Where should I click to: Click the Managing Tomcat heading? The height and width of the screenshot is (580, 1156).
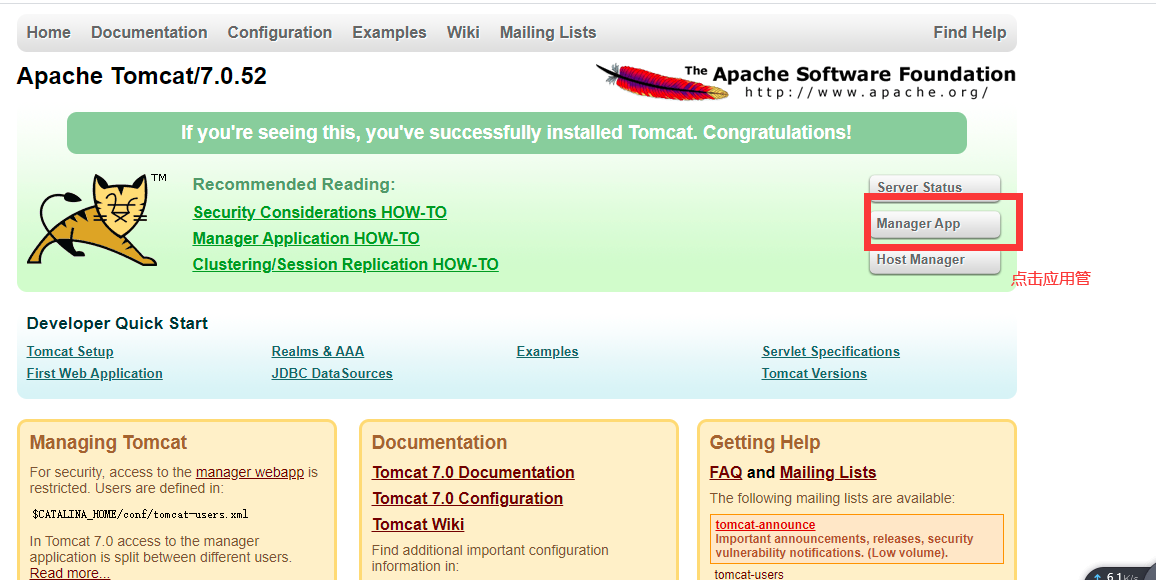click(108, 442)
